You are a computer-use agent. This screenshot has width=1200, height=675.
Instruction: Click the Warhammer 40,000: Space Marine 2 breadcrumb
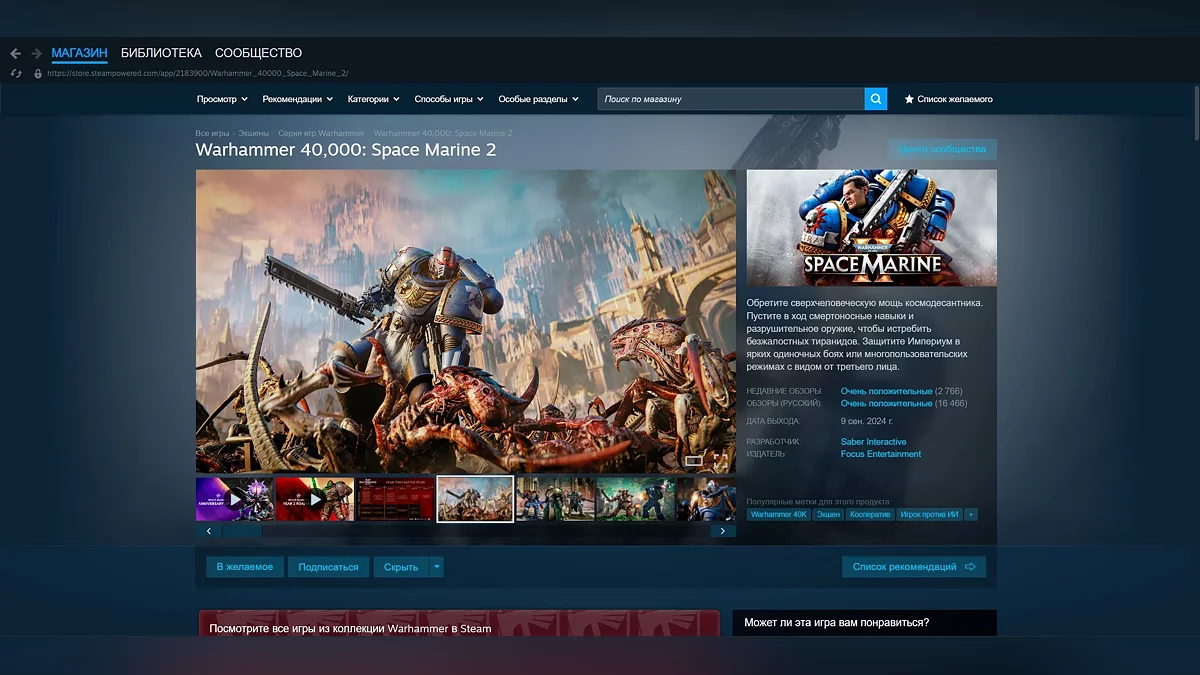point(442,133)
